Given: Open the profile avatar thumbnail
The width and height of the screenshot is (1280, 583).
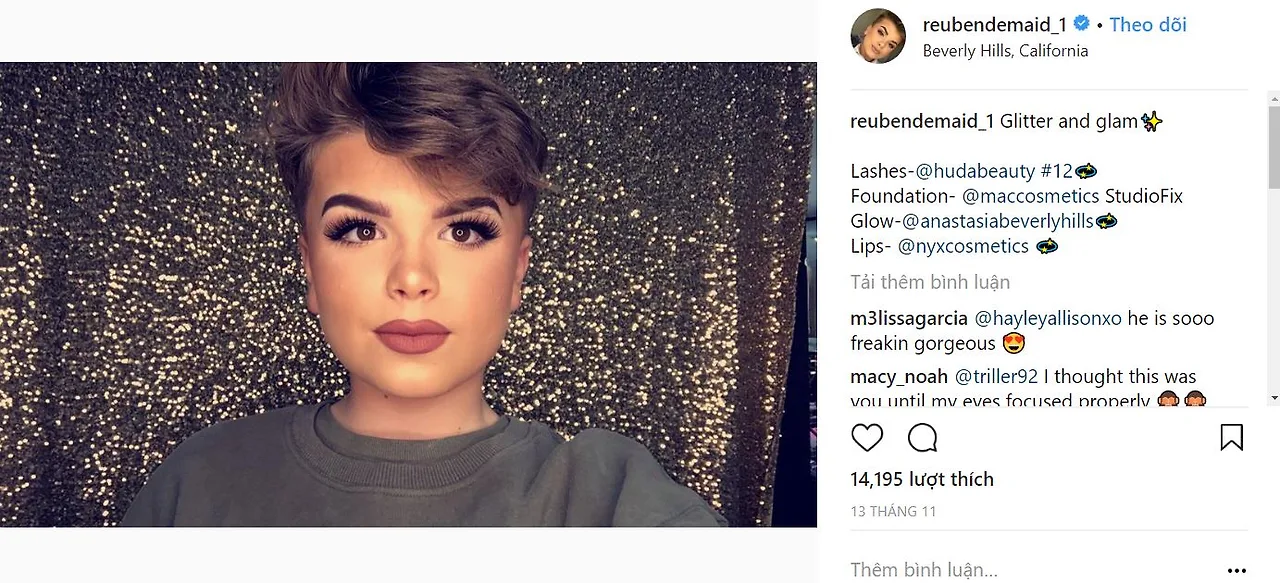Looking at the screenshot, I should tap(878, 36).
